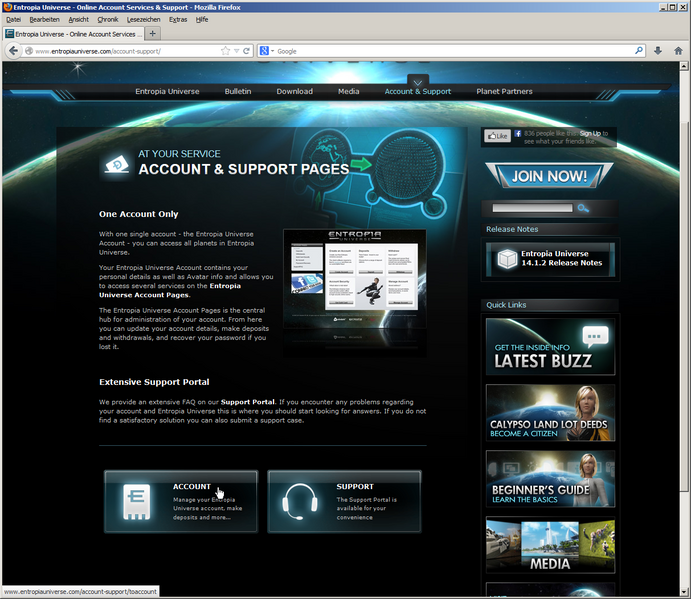Image resolution: width=691 pixels, height=599 pixels.
Task: Open the Datei menu
Action: point(14,19)
